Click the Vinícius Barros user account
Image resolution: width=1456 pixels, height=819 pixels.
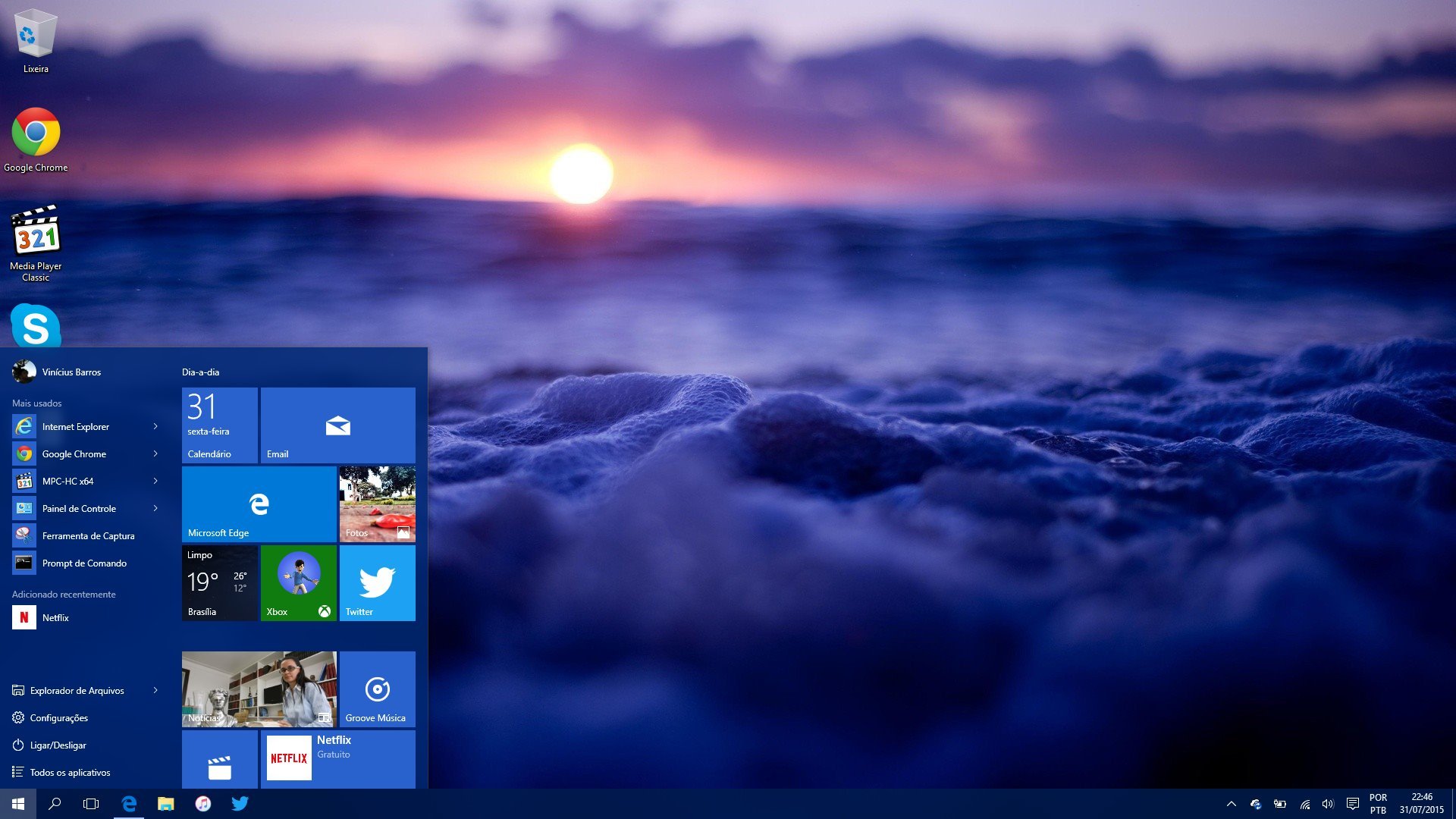click(56, 372)
